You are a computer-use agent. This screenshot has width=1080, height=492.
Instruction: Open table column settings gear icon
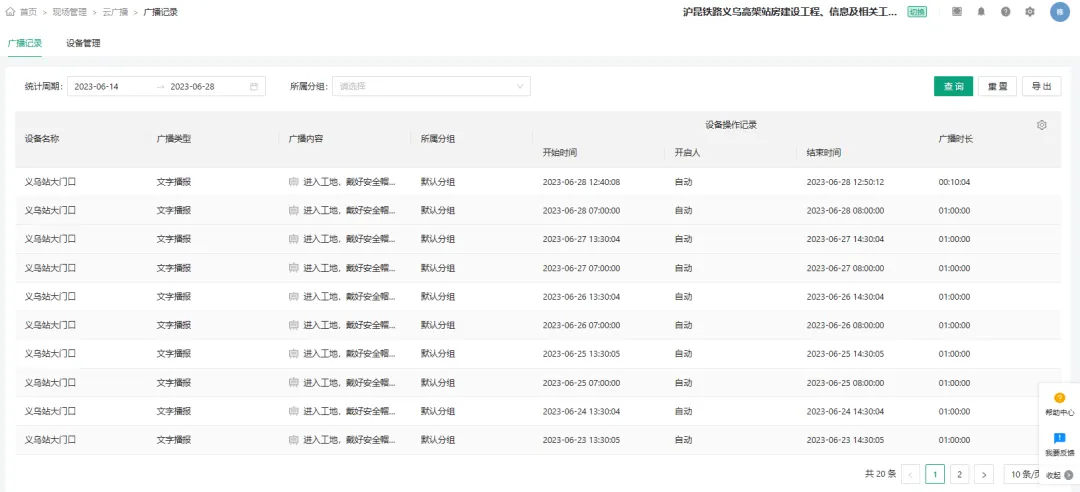1041,125
